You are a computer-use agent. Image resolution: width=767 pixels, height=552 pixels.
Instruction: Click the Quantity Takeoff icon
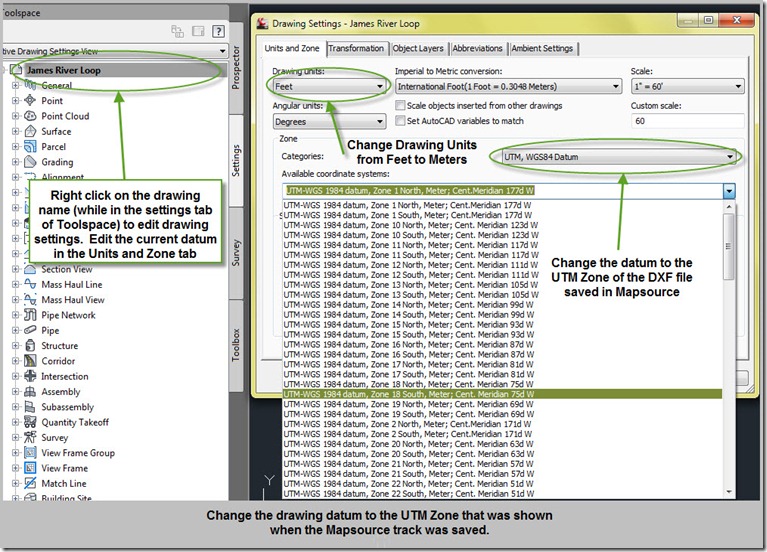click(x=30, y=422)
